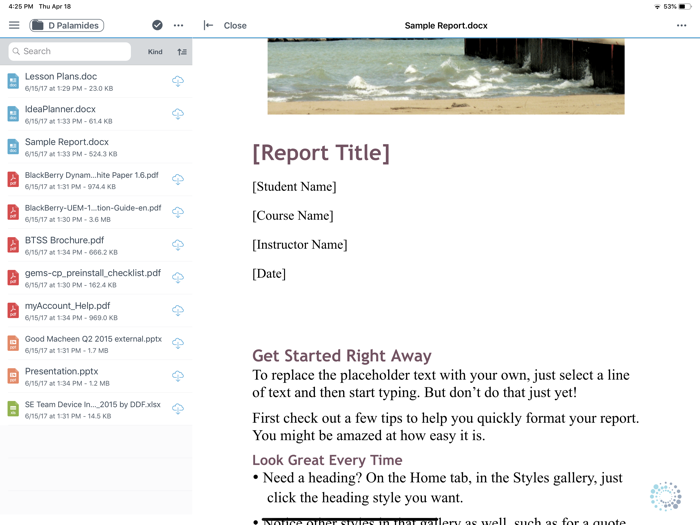Screen dimensions: 700x525
Task: Open SE Team Device In..._2015 by DDF.xlsx
Action: point(96,408)
